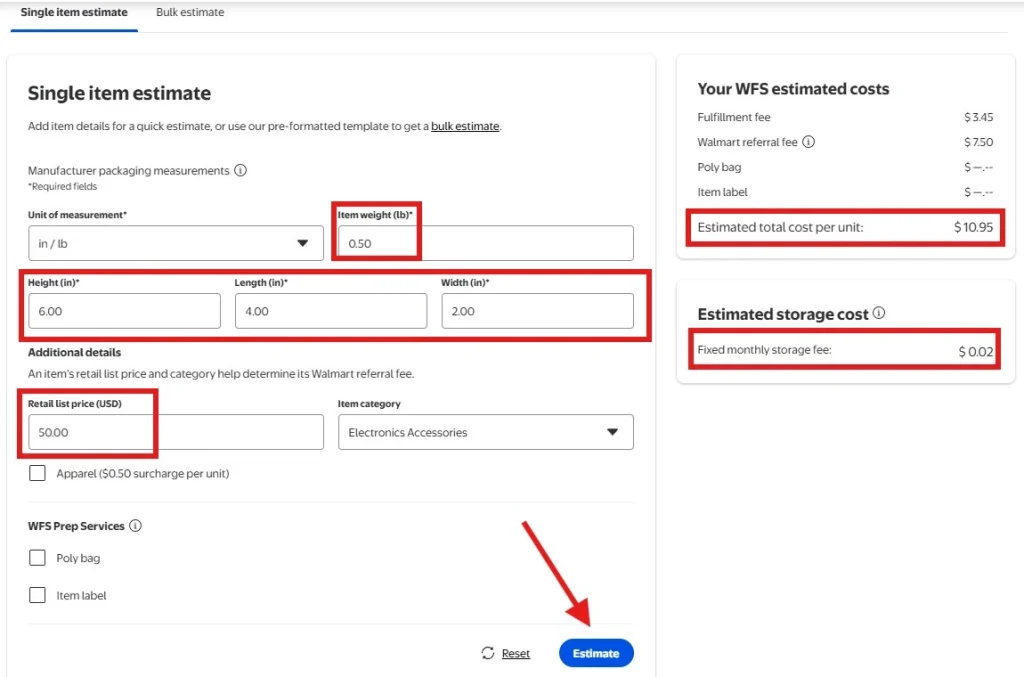The image size is (1024, 677).
Task: Show Walmart referral fee info
Action: point(808,142)
